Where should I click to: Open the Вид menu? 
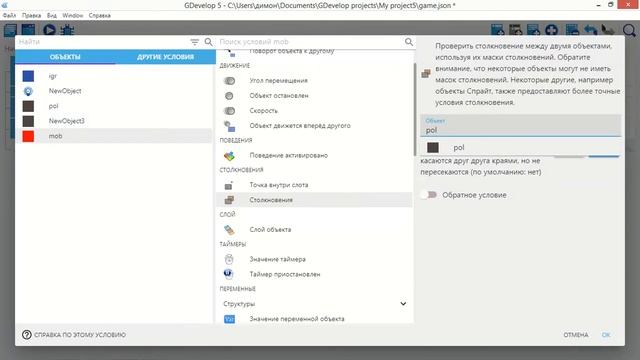(x=52, y=15)
